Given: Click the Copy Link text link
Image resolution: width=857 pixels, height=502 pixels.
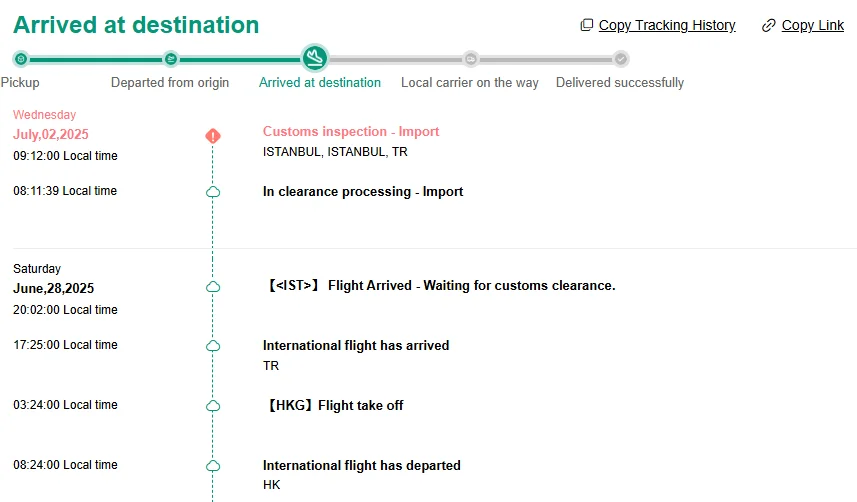Looking at the screenshot, I should (812, 25).
